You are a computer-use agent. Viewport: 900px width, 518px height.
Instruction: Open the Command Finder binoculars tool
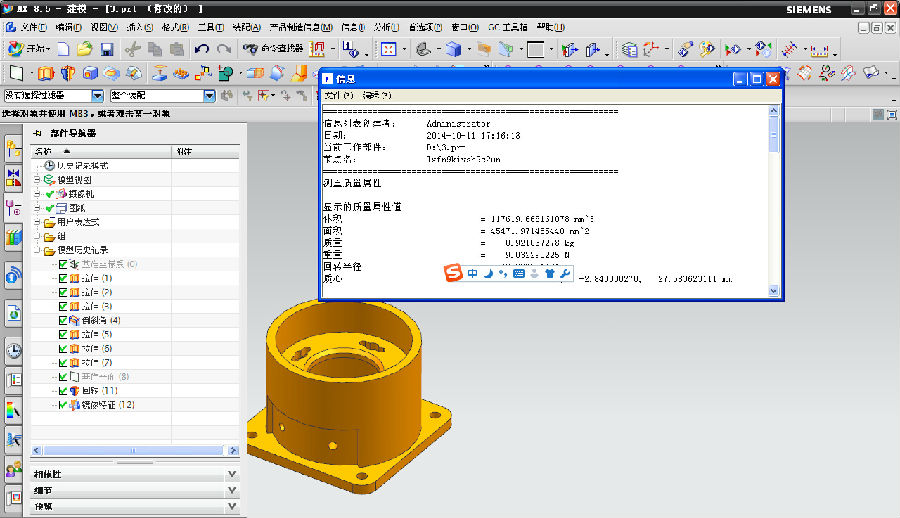(251, 49)
